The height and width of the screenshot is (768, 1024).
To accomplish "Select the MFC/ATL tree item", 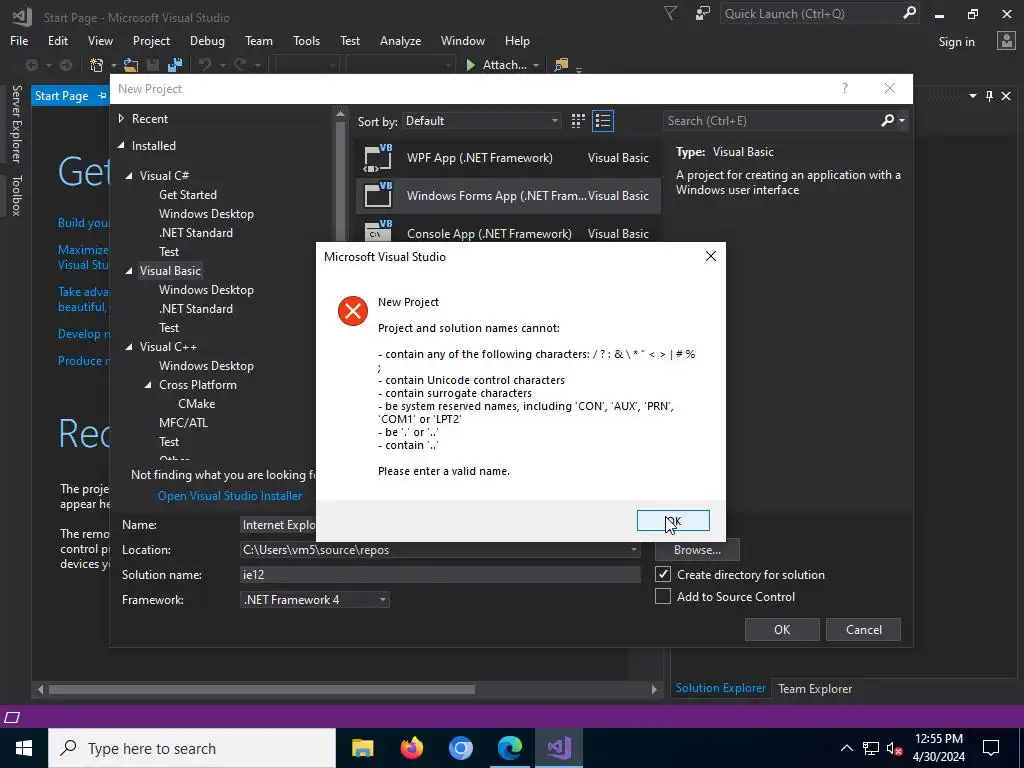I will click(x=184, y=423).
